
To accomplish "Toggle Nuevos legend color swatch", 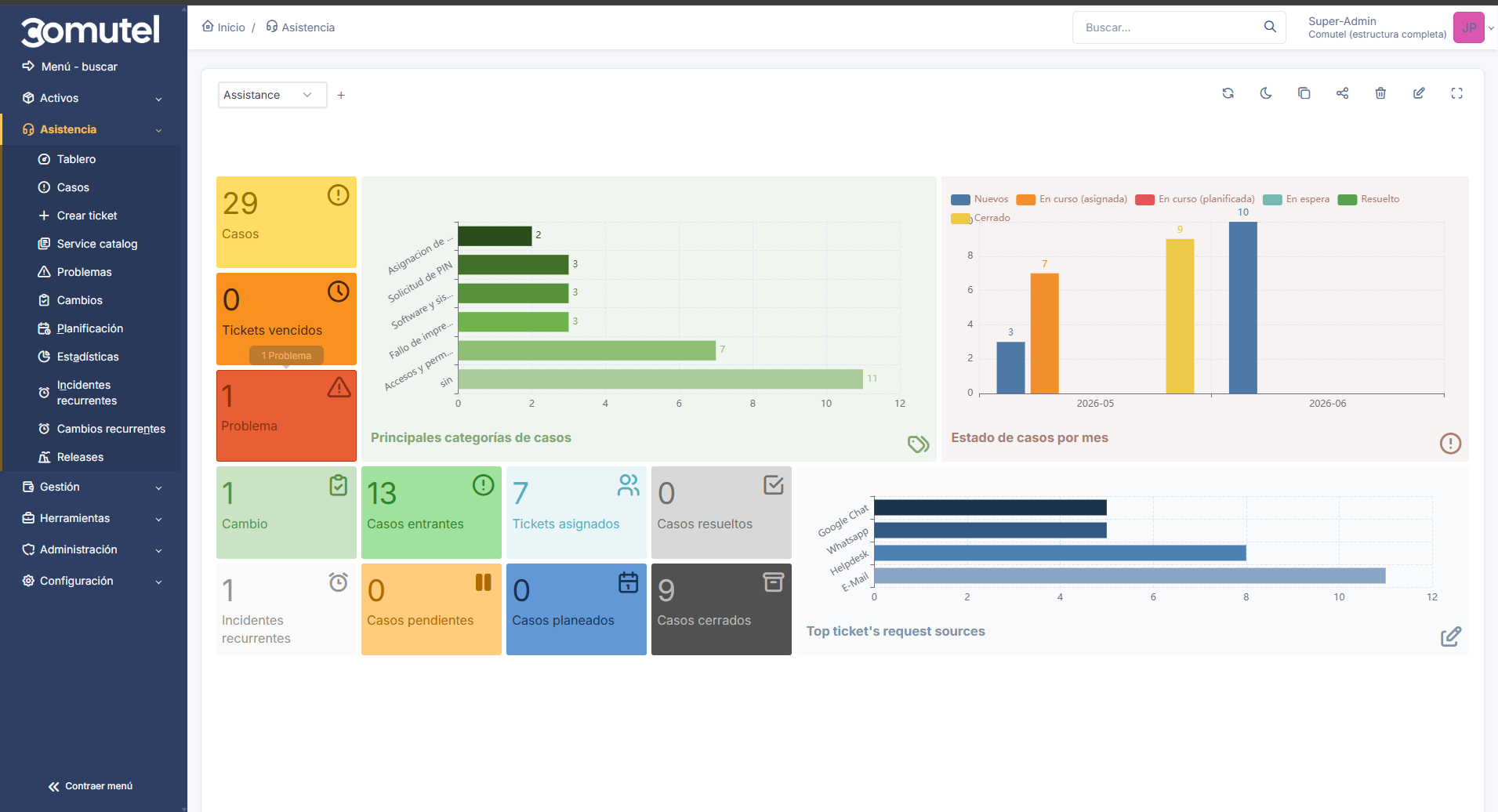I will point(960,199).
